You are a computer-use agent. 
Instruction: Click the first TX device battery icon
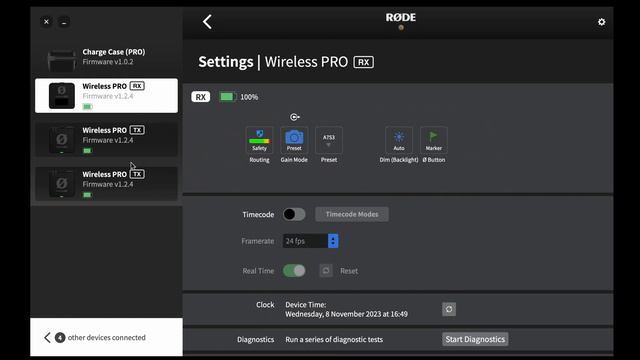[87, 151]
